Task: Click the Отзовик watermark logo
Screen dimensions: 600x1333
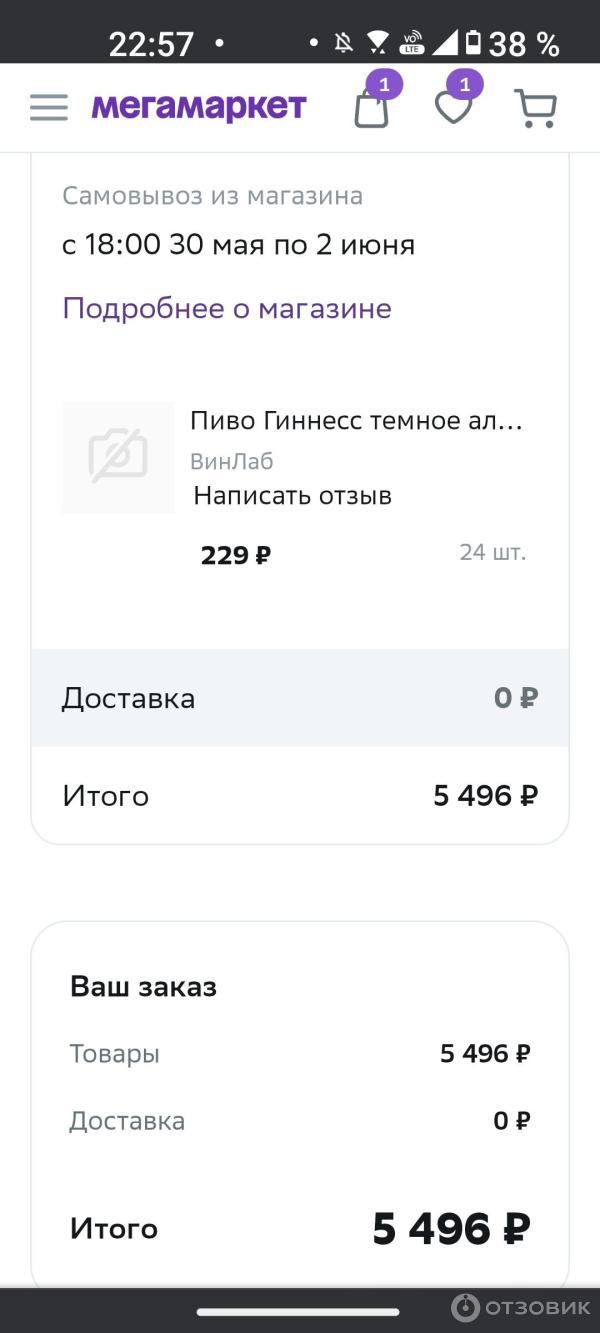Action: coord(521,1307)
